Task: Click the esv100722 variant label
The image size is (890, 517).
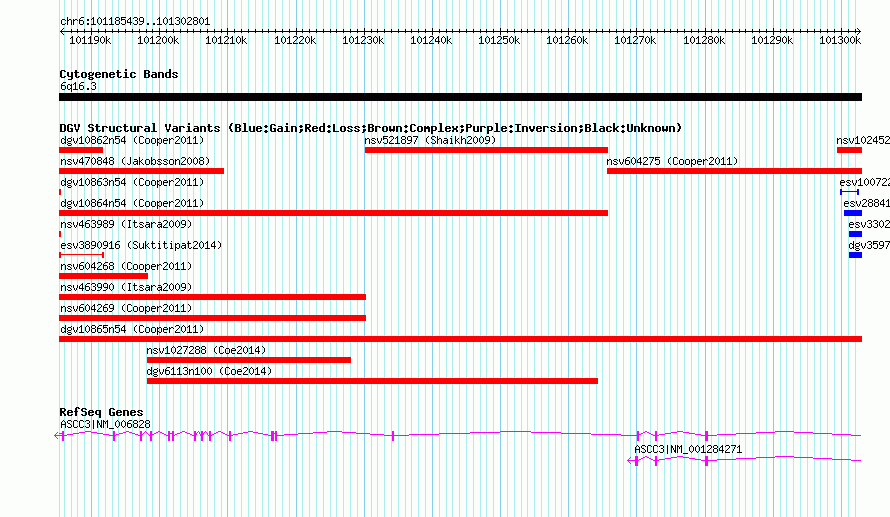Action: coord(864,182)
